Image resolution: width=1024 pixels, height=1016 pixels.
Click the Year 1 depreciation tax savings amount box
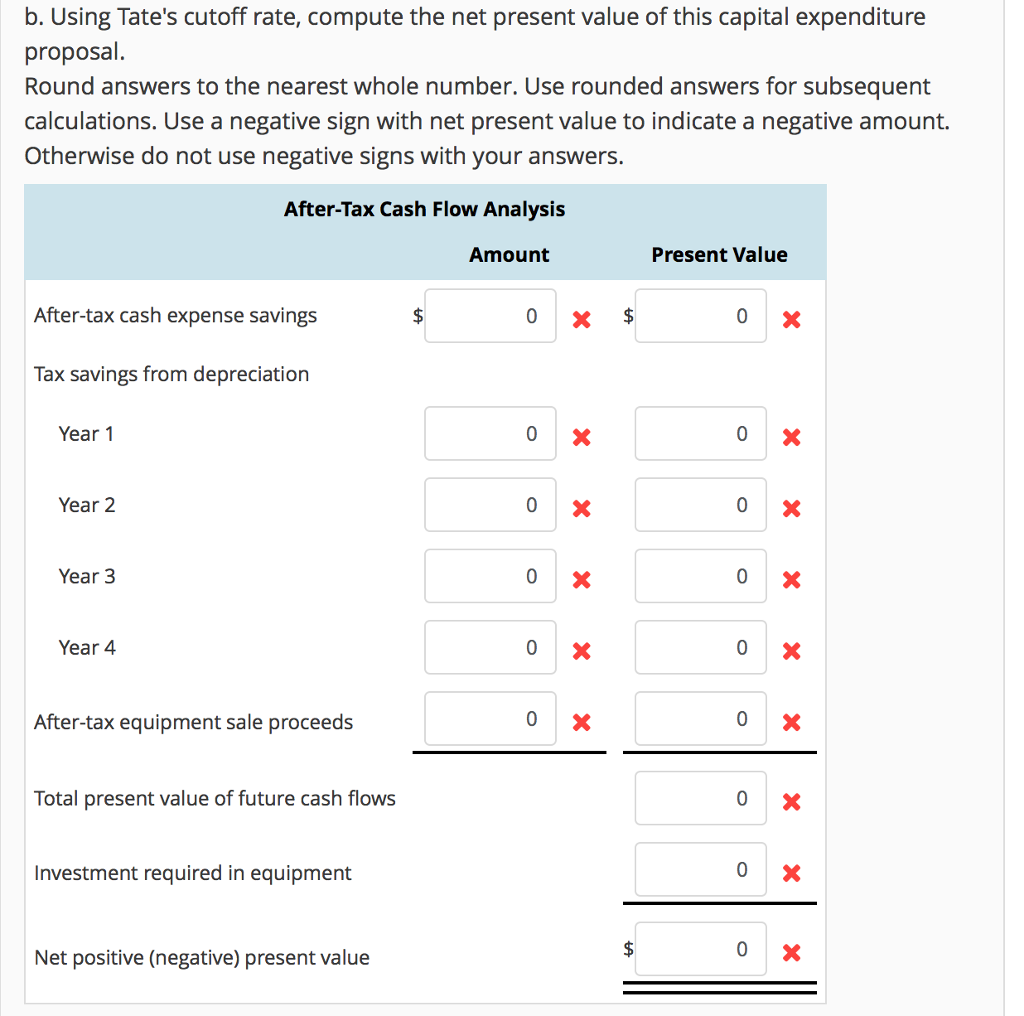[490, 433]
